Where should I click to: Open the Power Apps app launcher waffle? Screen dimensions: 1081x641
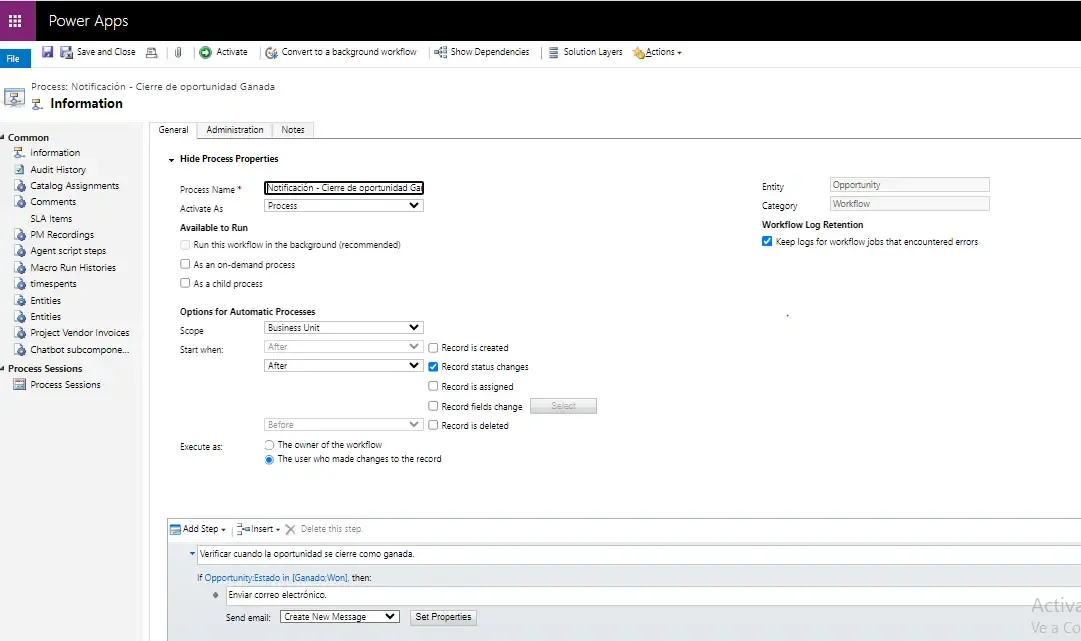click(x=15, y=20)
